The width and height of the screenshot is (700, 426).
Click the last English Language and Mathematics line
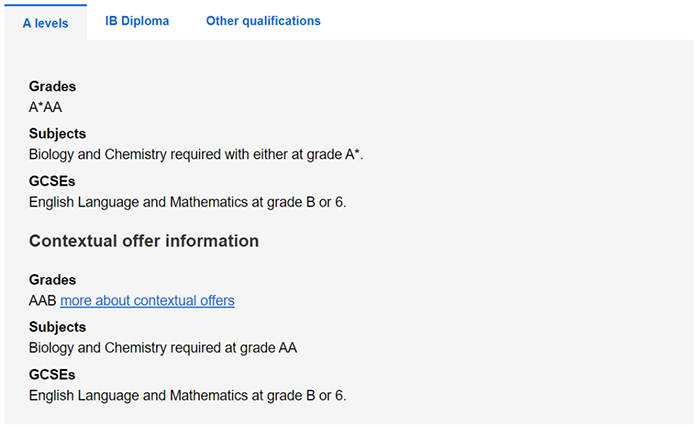click(x=187, y=395)
